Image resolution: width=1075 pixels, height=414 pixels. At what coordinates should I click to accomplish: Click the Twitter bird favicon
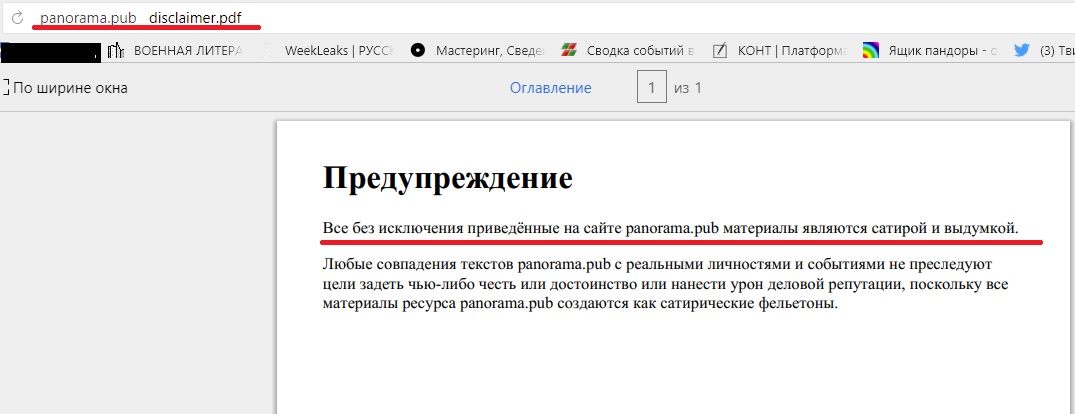[x=1022, y=50]
